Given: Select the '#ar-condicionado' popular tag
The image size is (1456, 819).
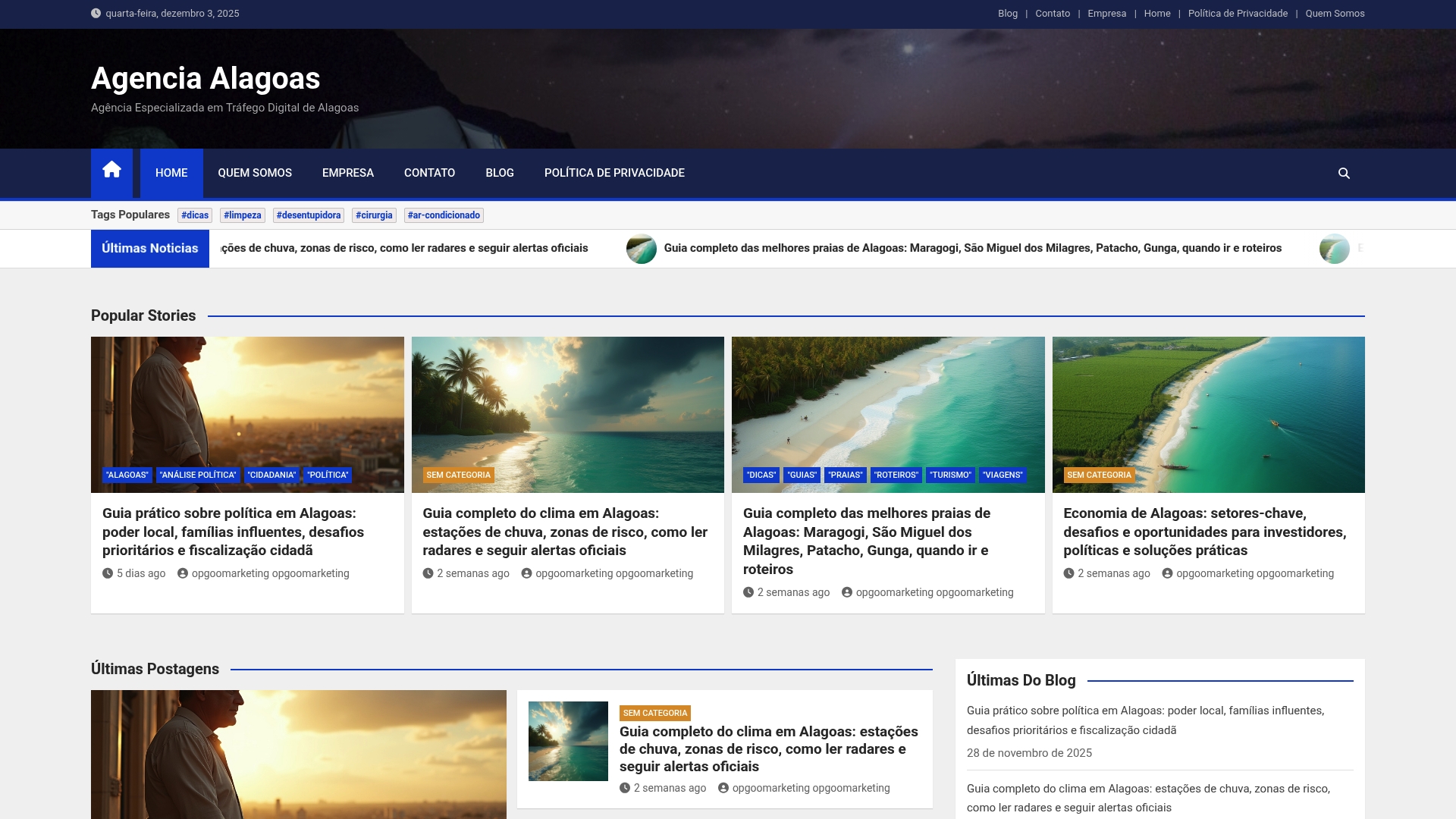Looking at the screenshot, I should point(444,215).
